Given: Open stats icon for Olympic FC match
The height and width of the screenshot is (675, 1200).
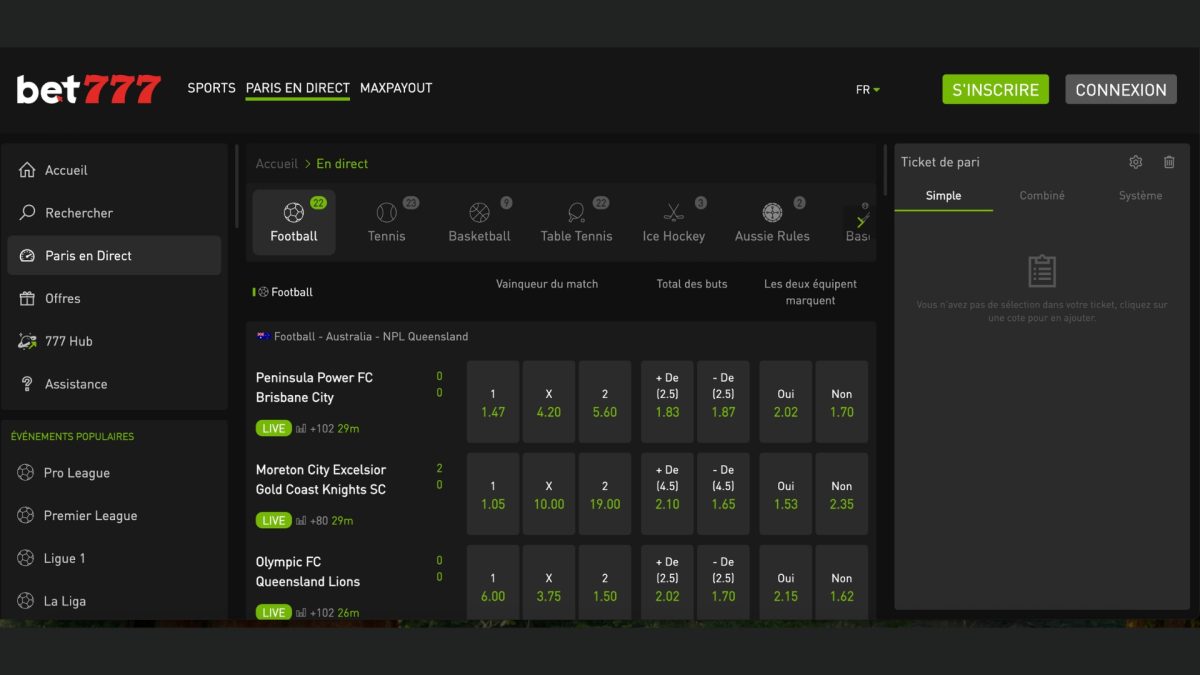Looking at the screenshot, I should 301,612.
